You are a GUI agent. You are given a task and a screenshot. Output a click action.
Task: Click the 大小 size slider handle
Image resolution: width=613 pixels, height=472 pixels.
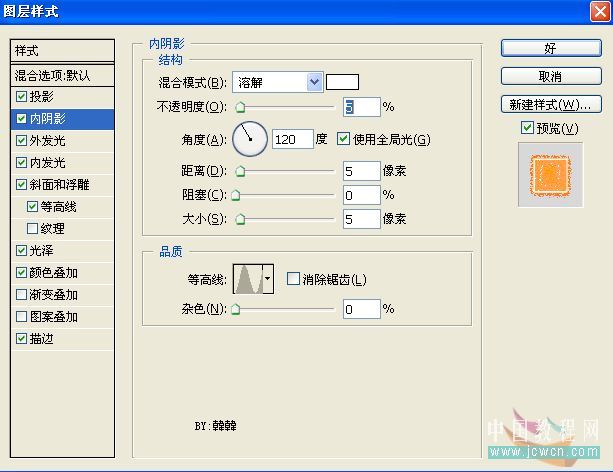[240, 219]
